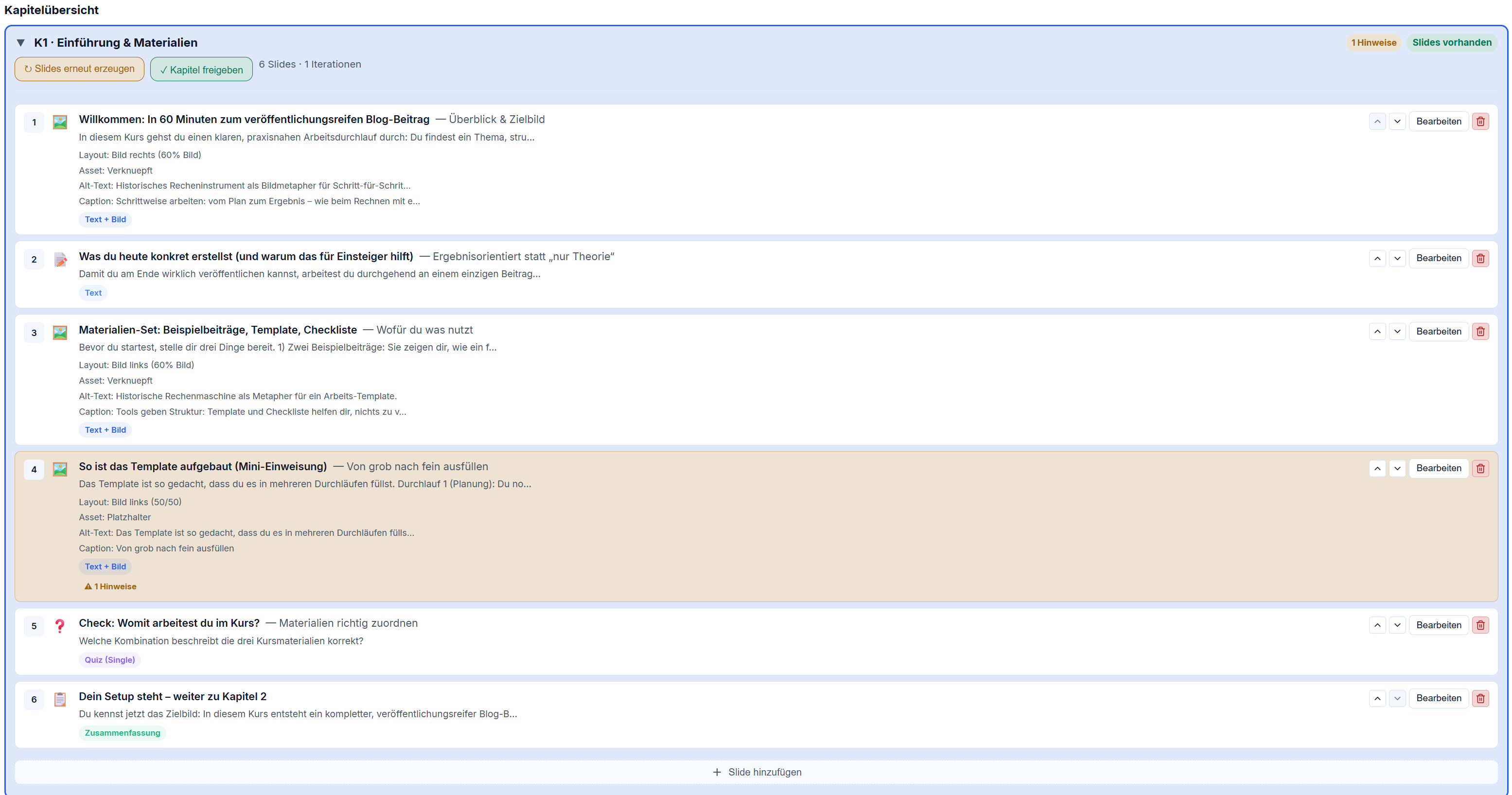Click the image icon on slide 1 "Willkommen"

59,122
